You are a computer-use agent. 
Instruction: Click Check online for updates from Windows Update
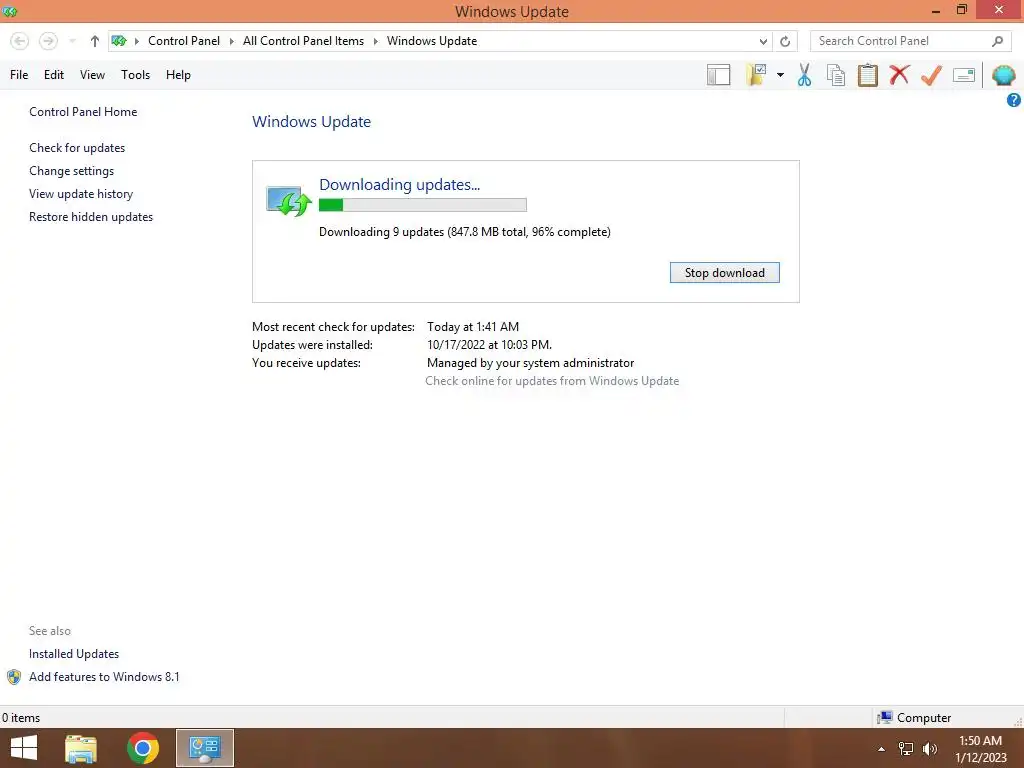tap(552, 381)
